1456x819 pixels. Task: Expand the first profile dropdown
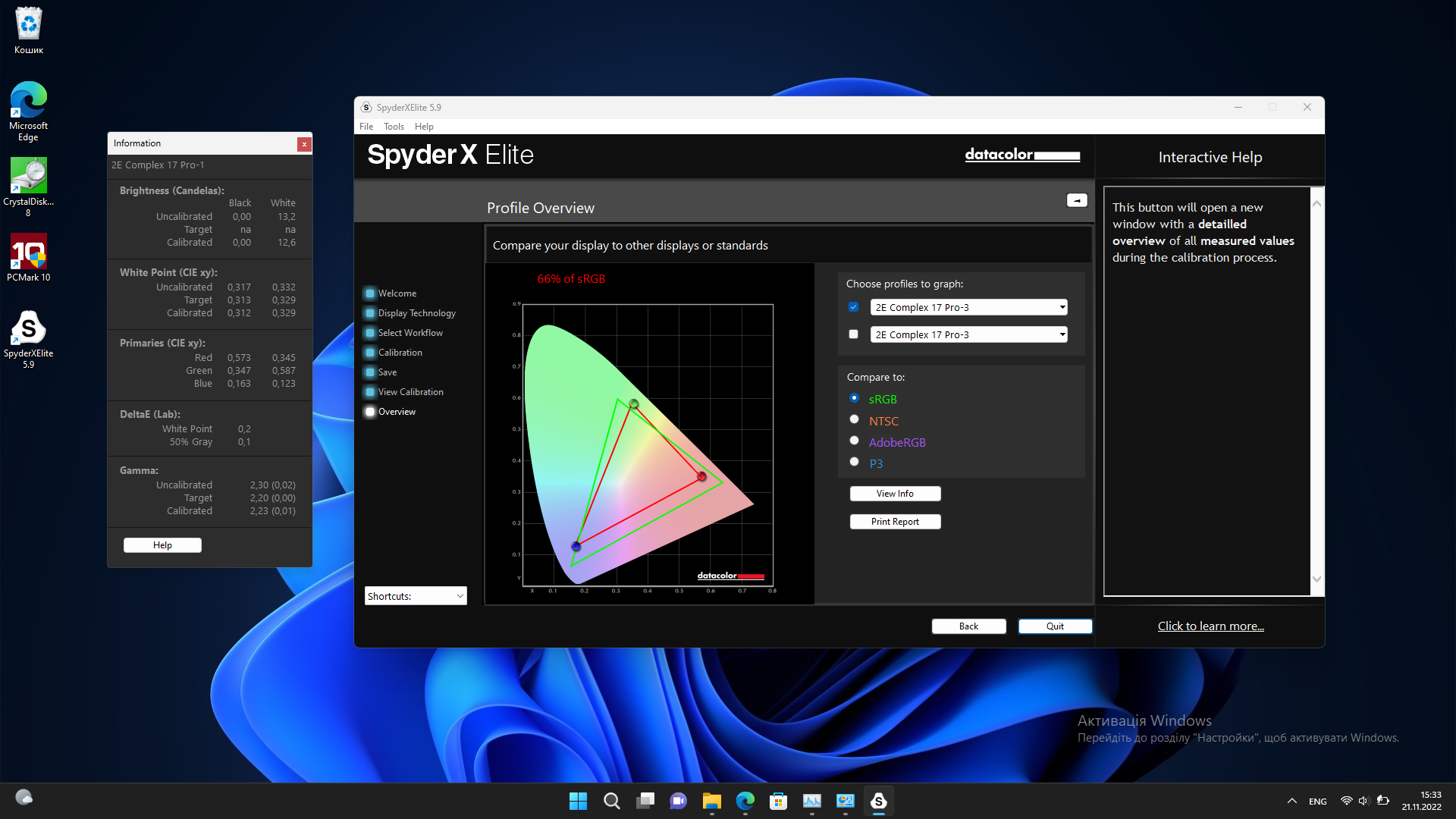(x=969, y=307)
